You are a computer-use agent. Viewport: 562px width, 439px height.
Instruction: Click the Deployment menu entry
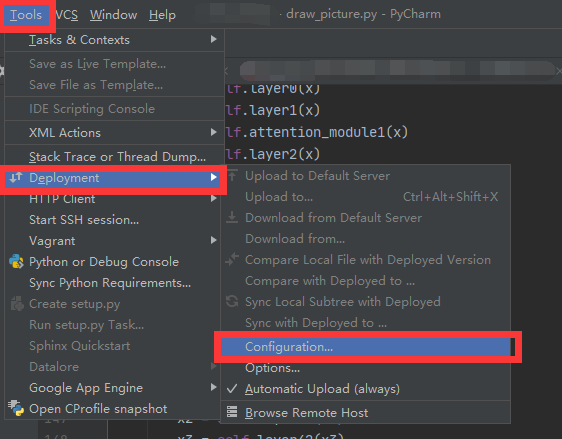click(114, 178)
